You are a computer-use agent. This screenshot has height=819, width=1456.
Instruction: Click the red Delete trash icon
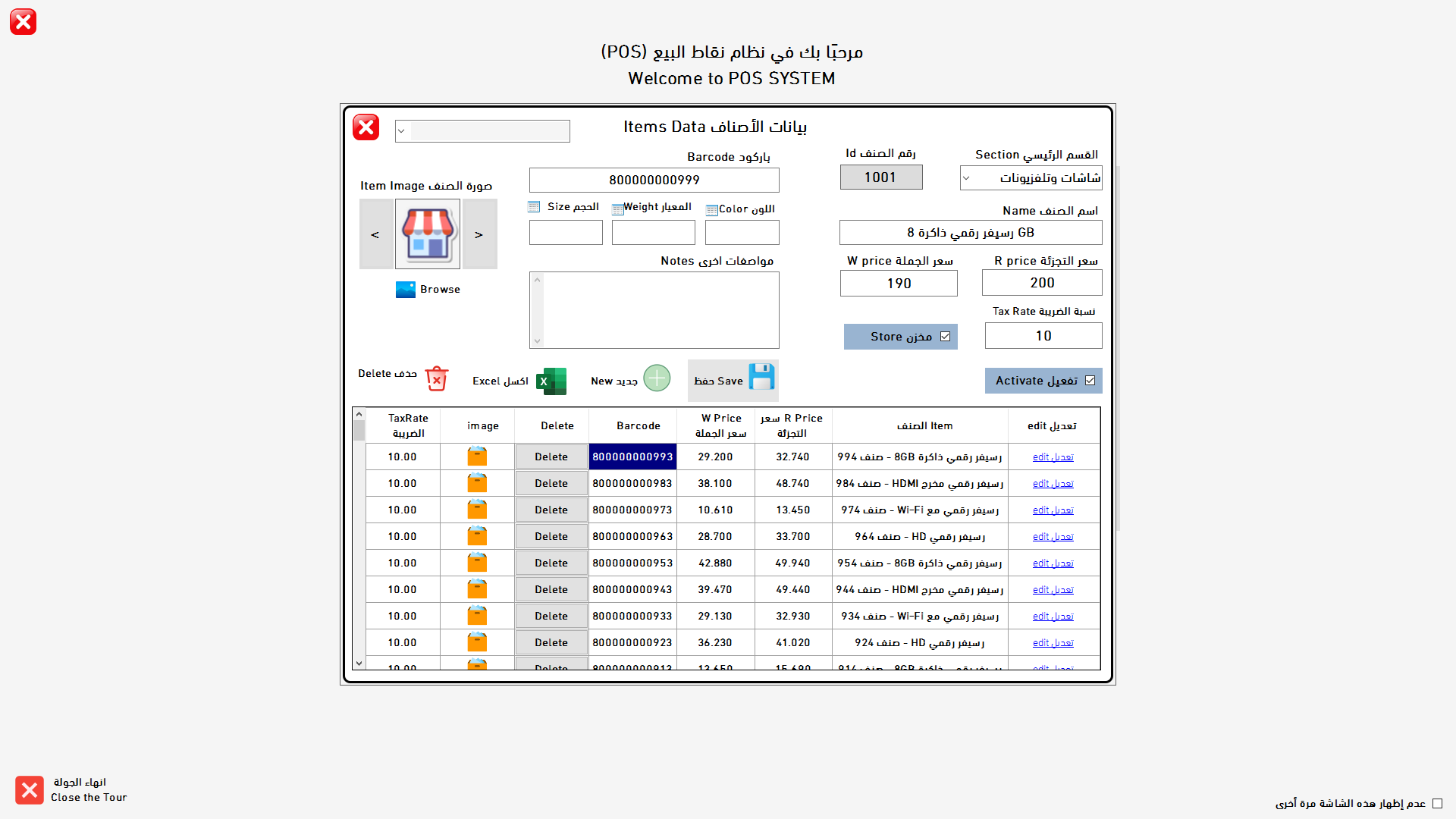click(436, 378)
